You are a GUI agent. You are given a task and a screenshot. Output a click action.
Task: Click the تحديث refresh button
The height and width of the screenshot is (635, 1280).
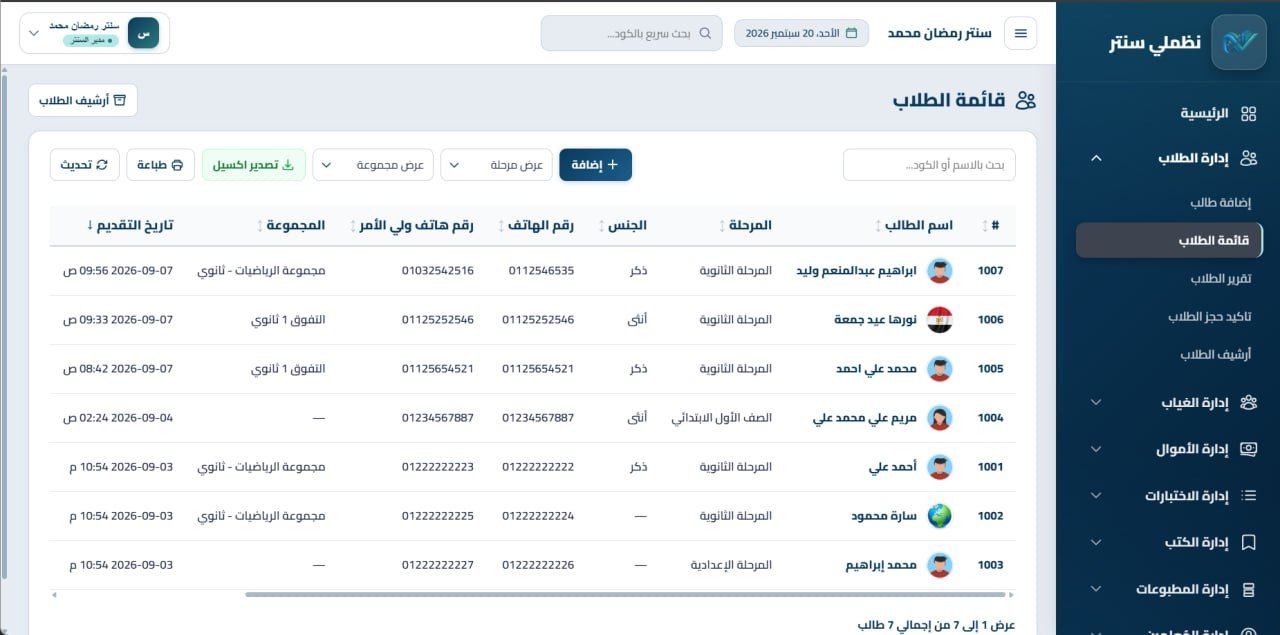[x=85, y=165]
